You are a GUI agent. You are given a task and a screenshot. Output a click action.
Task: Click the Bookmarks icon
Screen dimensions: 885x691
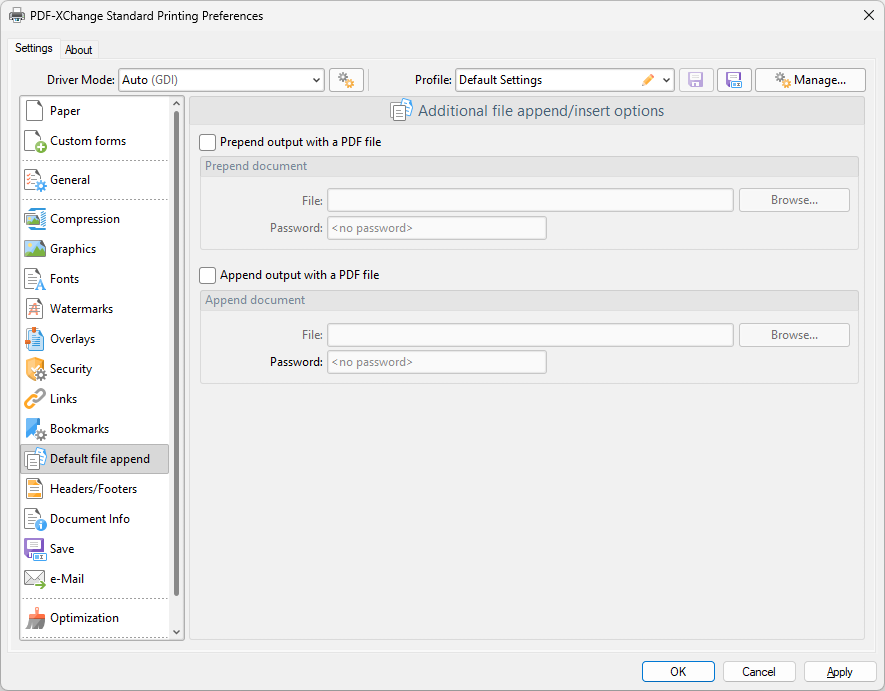point(36,429)
